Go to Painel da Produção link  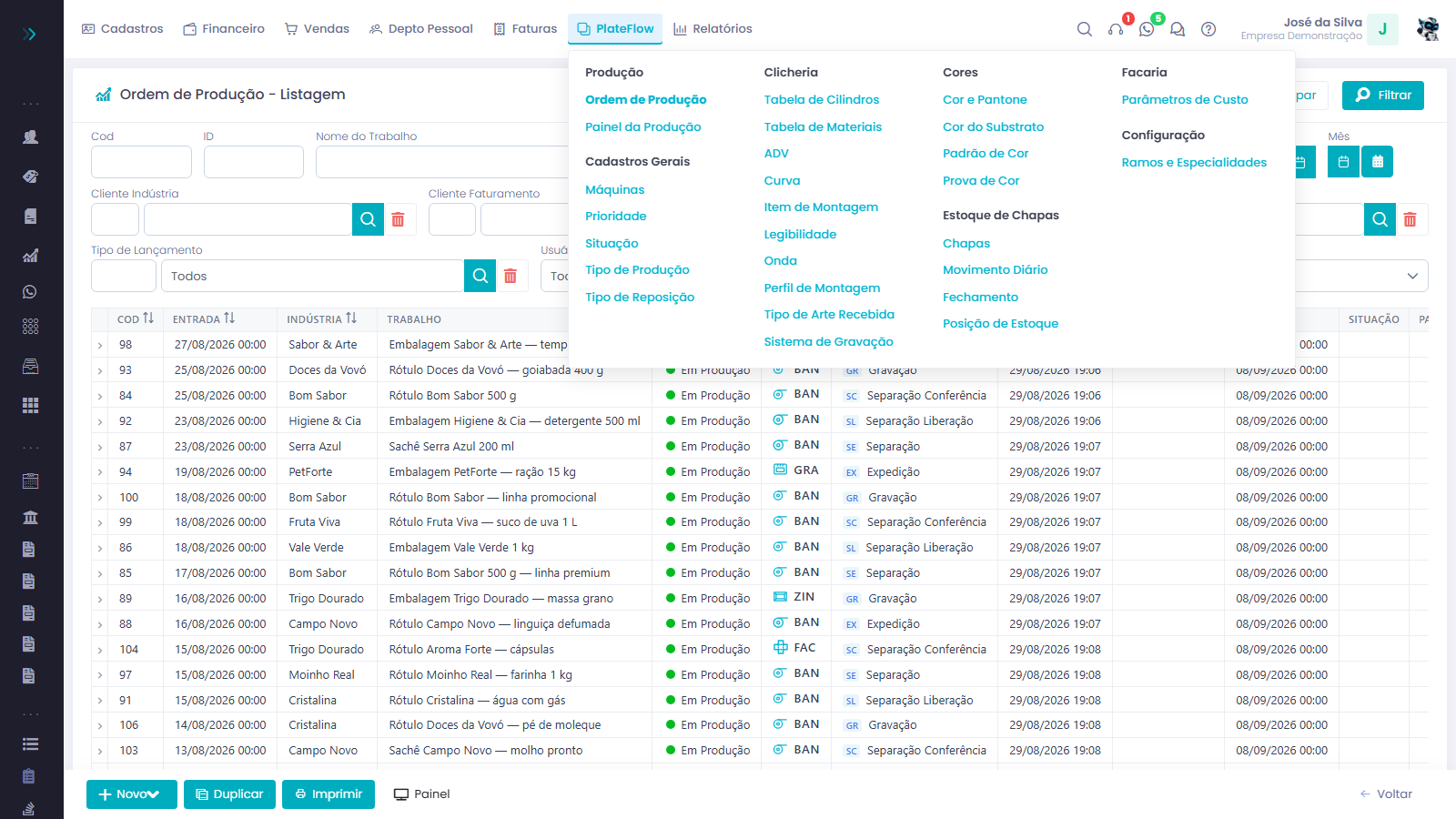click(x=642, y=127)
